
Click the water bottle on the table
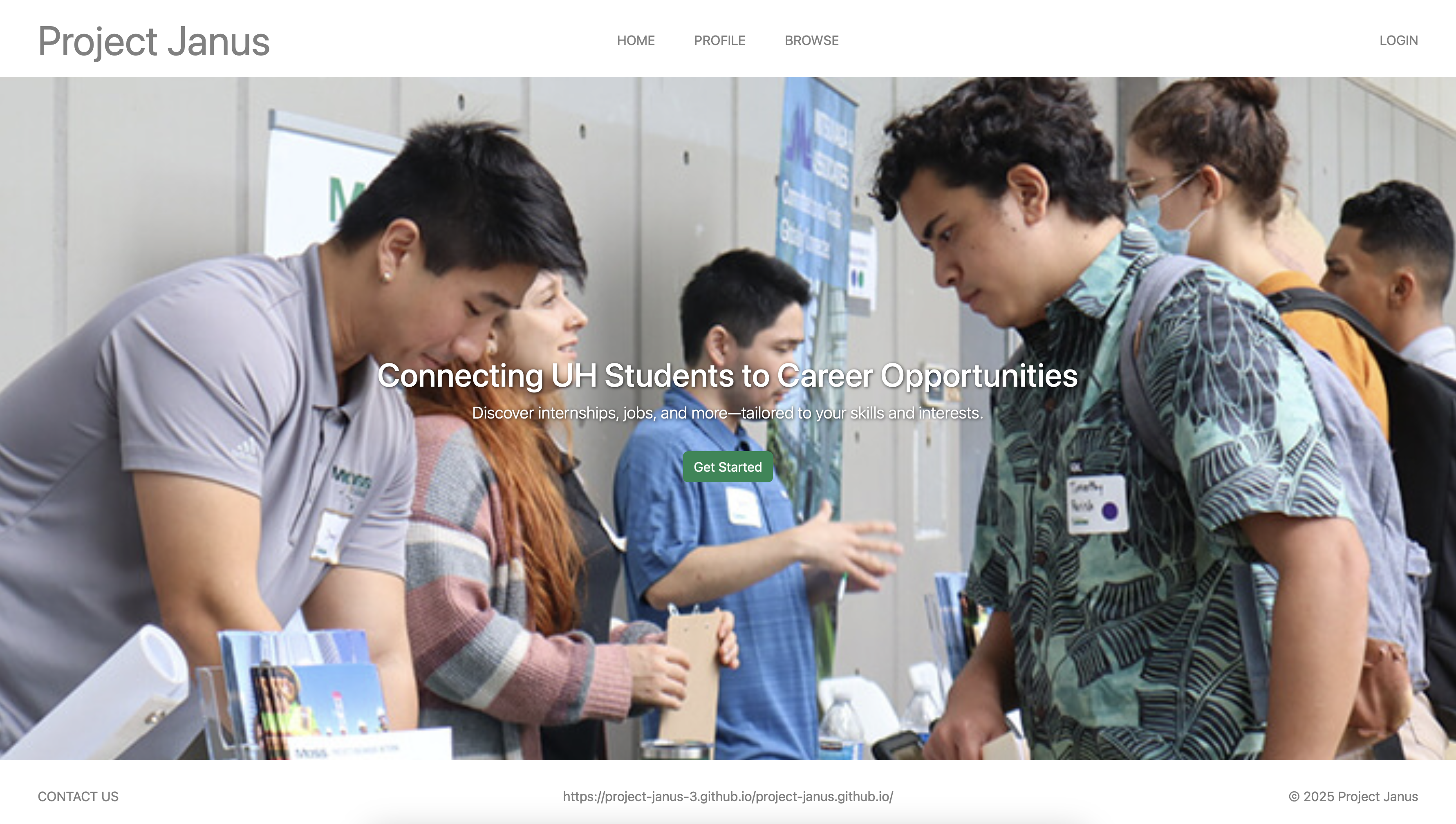(x=842, y=727)
